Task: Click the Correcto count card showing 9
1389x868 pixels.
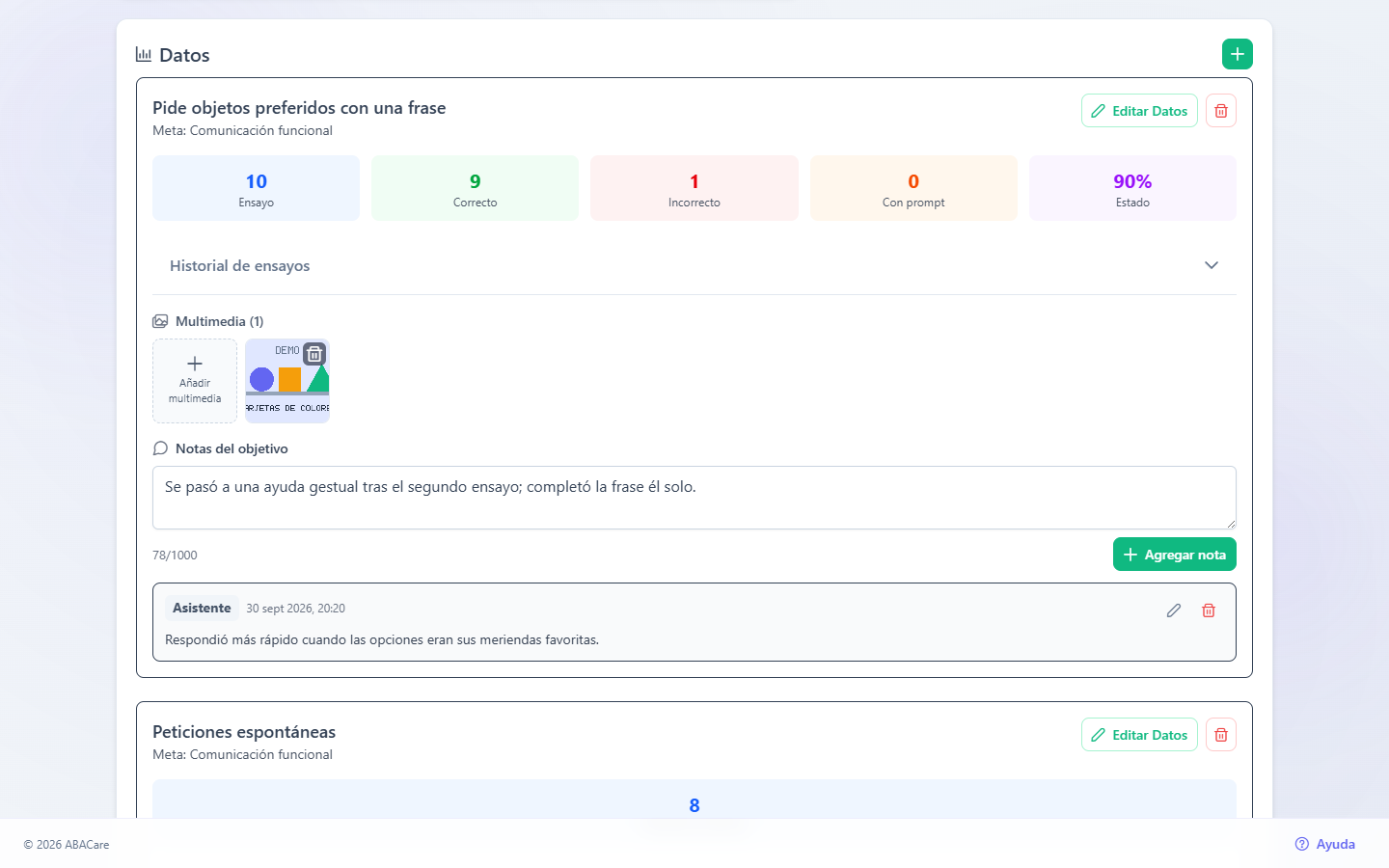Action: coord(476,188)
